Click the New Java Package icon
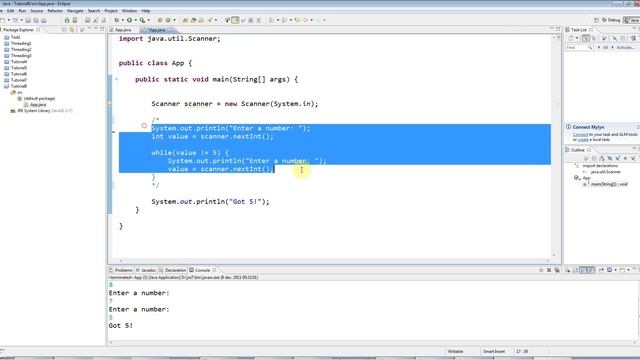The height and width of the screenshot is (360, 640). point(160,20)
